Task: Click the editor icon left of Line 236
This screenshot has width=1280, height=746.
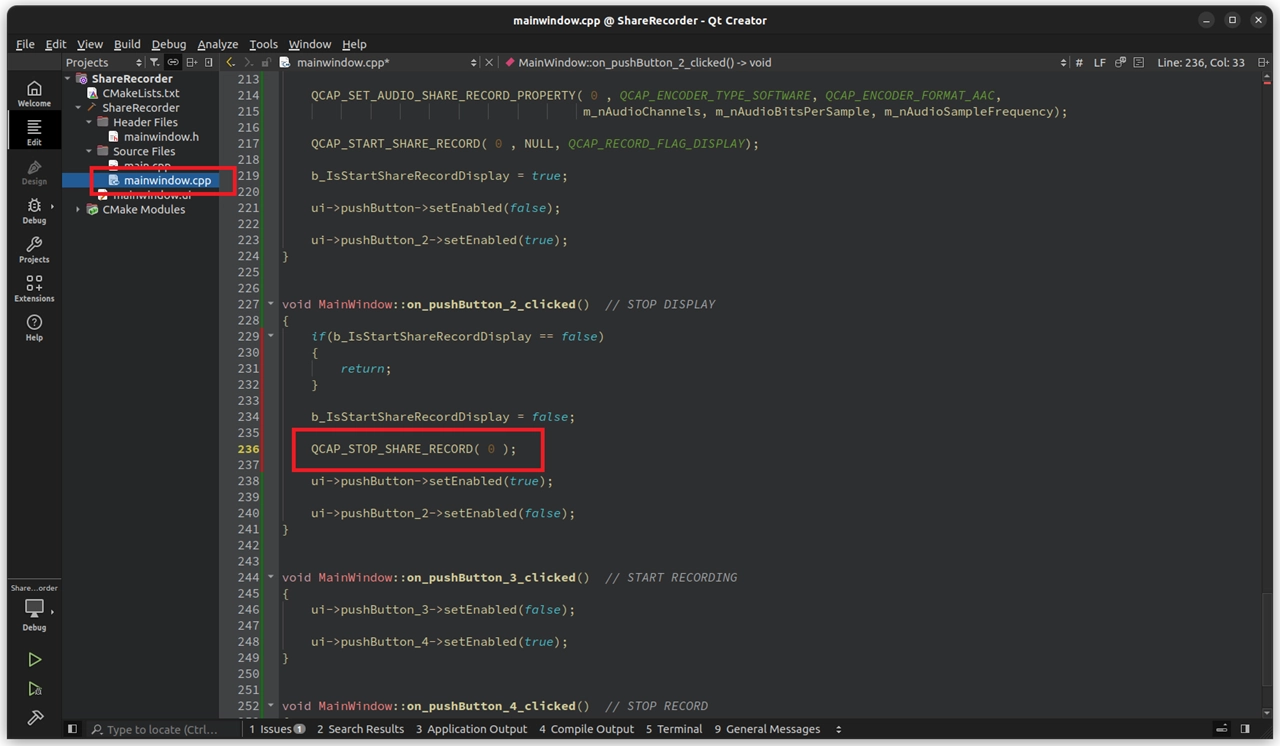Action: 1141,62
